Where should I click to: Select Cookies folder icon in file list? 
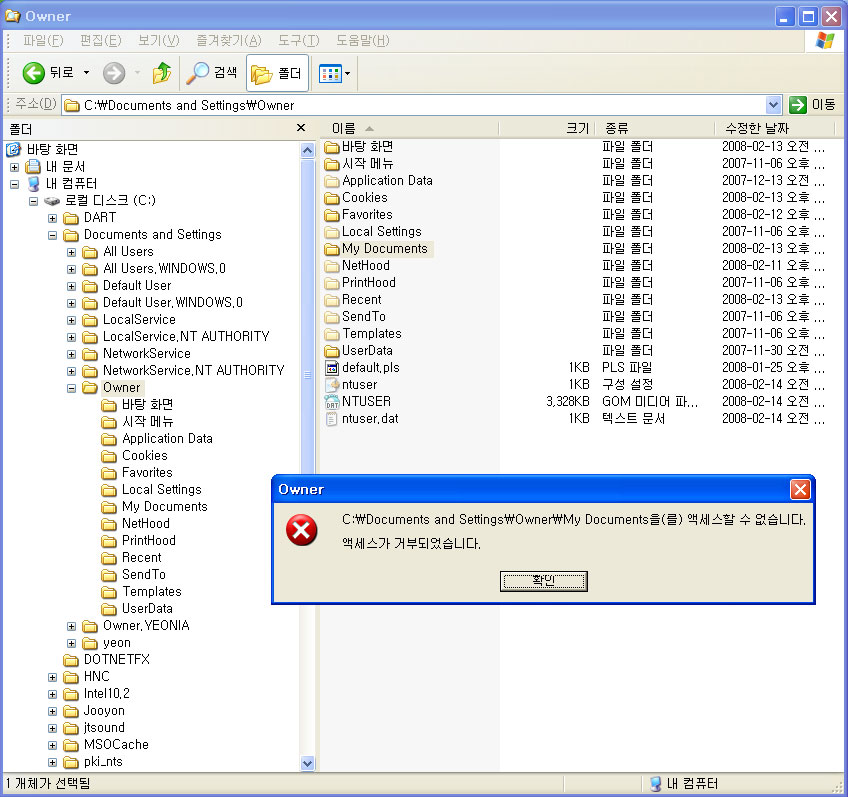[332, 198]
